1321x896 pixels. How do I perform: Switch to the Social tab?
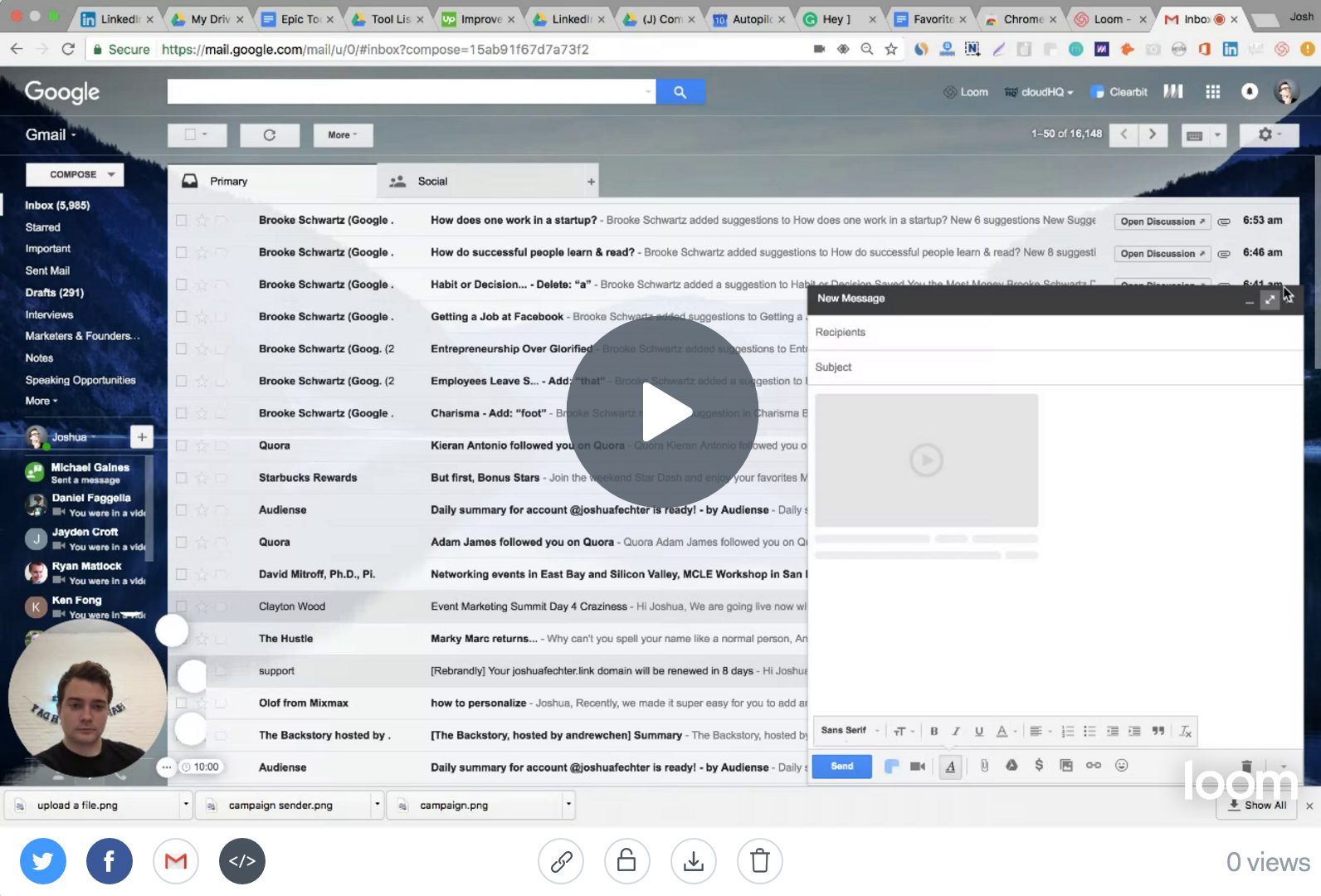480,182
